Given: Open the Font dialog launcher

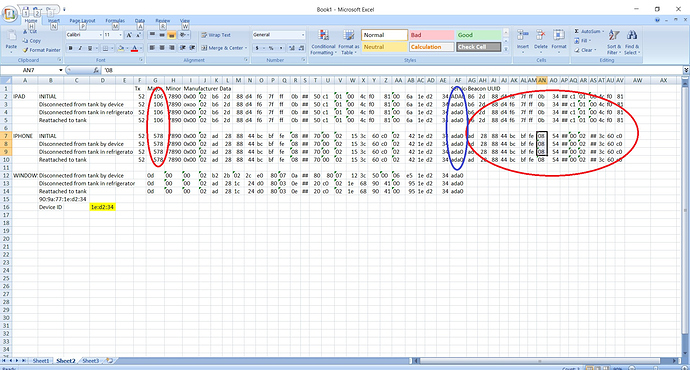Looking at the screenshot, I should 140,60.
